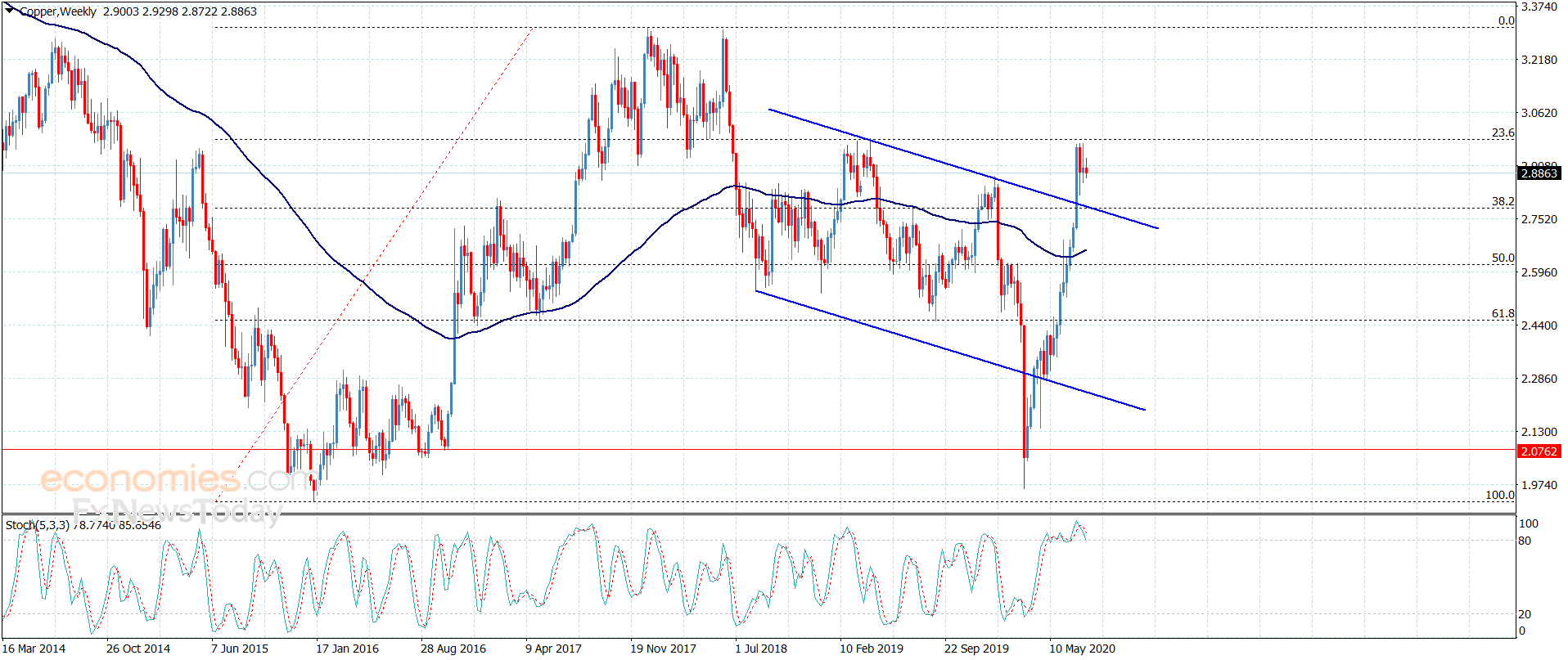1568x660 pixels.
Task: Click the 20 level on Stochastic axis
Action: point(1525,614)
